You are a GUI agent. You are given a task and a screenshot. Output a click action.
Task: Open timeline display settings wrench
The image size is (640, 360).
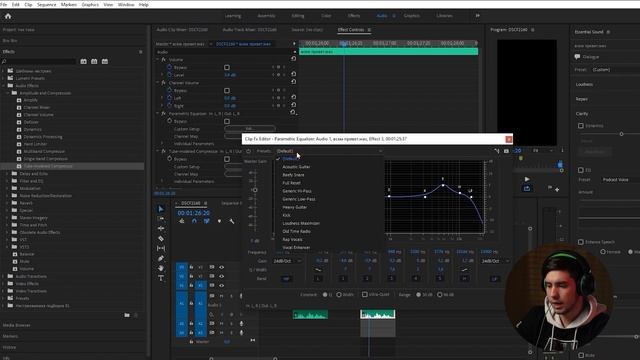click(232, 221)
